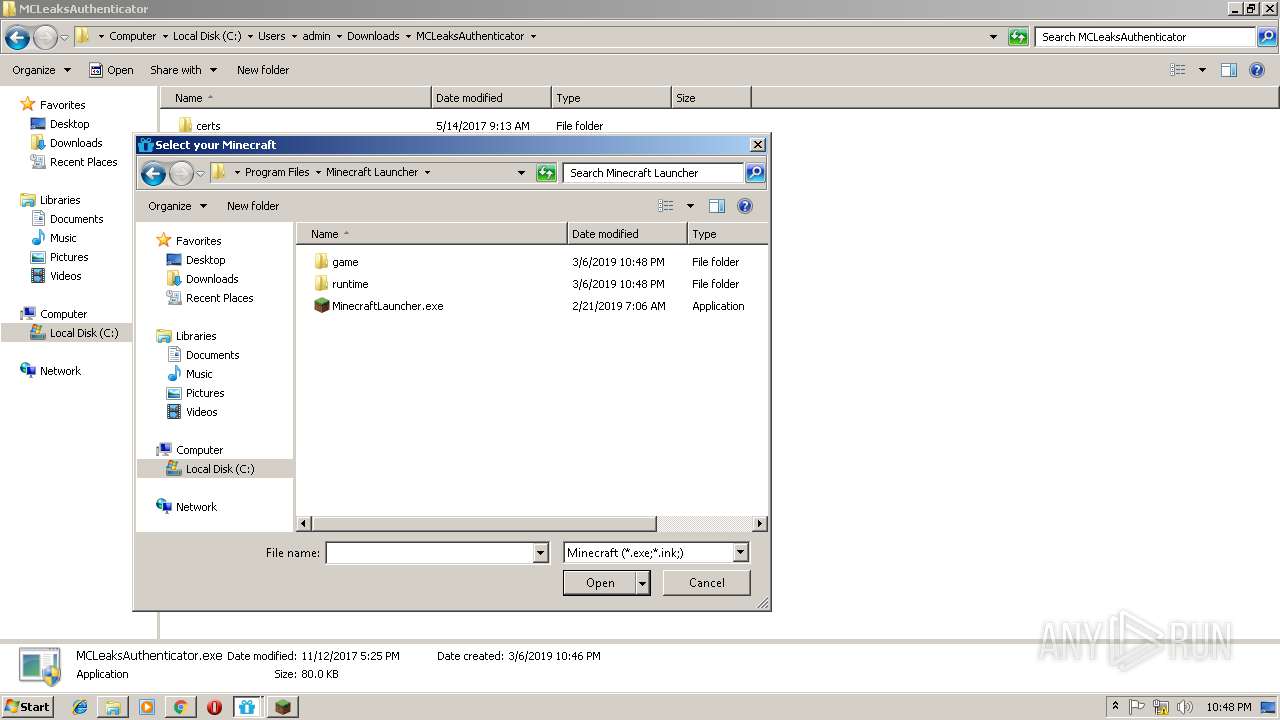1280x720 pixels.
Task: Launch Chrome from the taskbar
Action: pyautogui.click(x=181, y=707)
